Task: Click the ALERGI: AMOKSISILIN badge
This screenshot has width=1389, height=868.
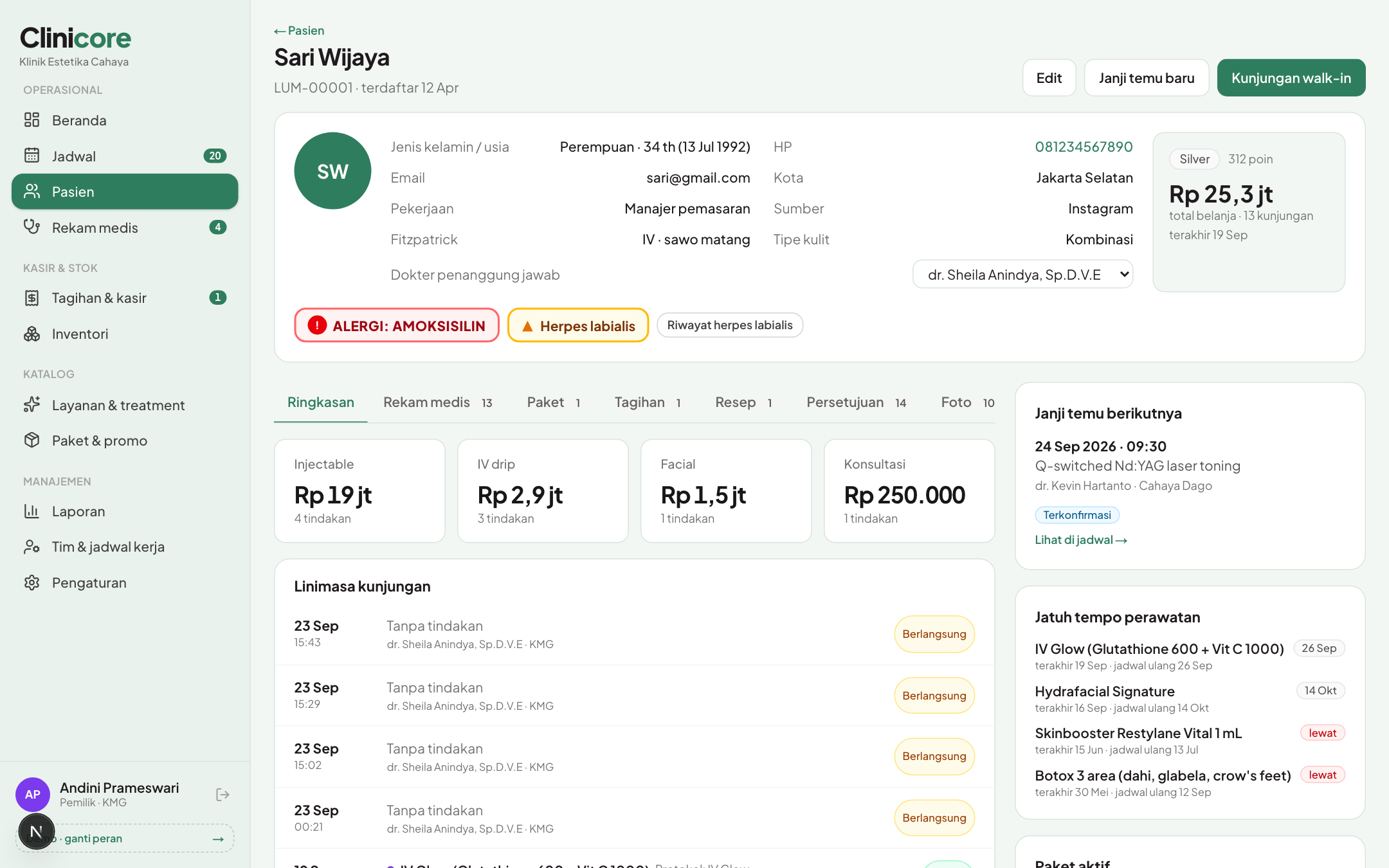Action: 397,325
